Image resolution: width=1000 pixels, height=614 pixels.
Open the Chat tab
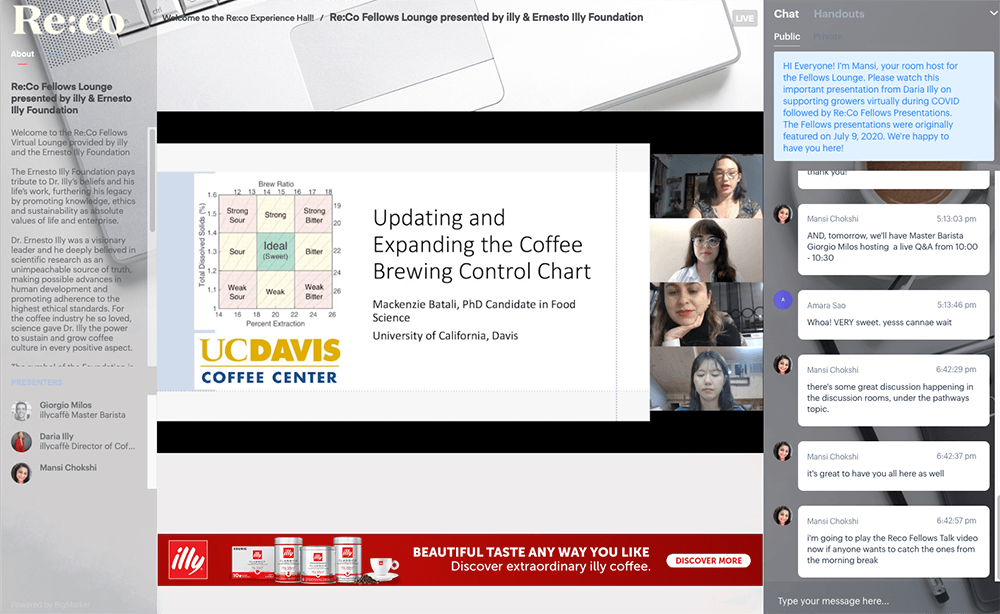click(x=786, y=14)
